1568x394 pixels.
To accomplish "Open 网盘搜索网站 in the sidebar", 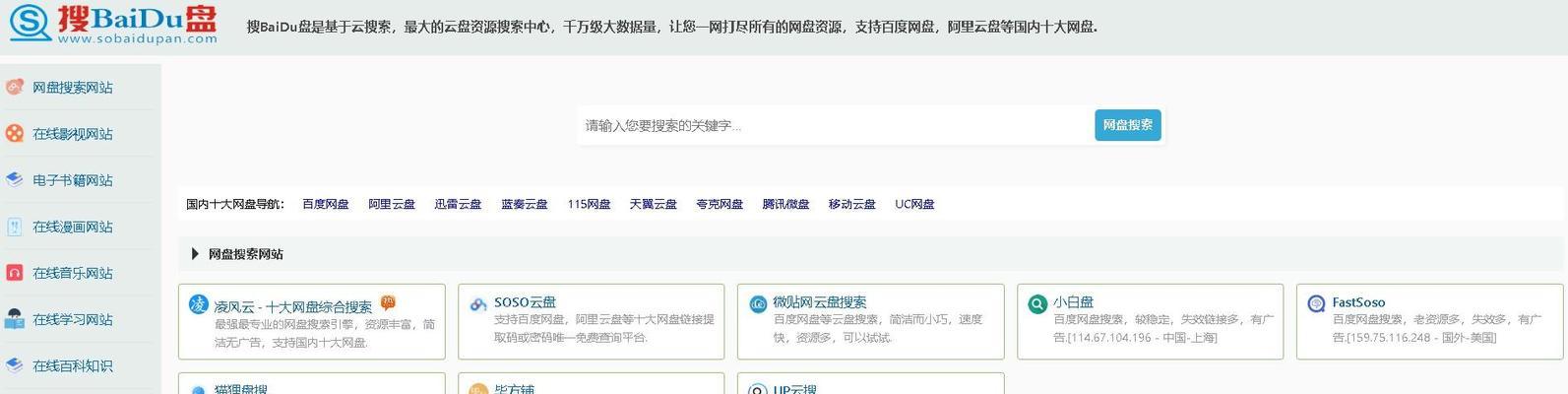I will pyautogui.click(x=73, y=88).
